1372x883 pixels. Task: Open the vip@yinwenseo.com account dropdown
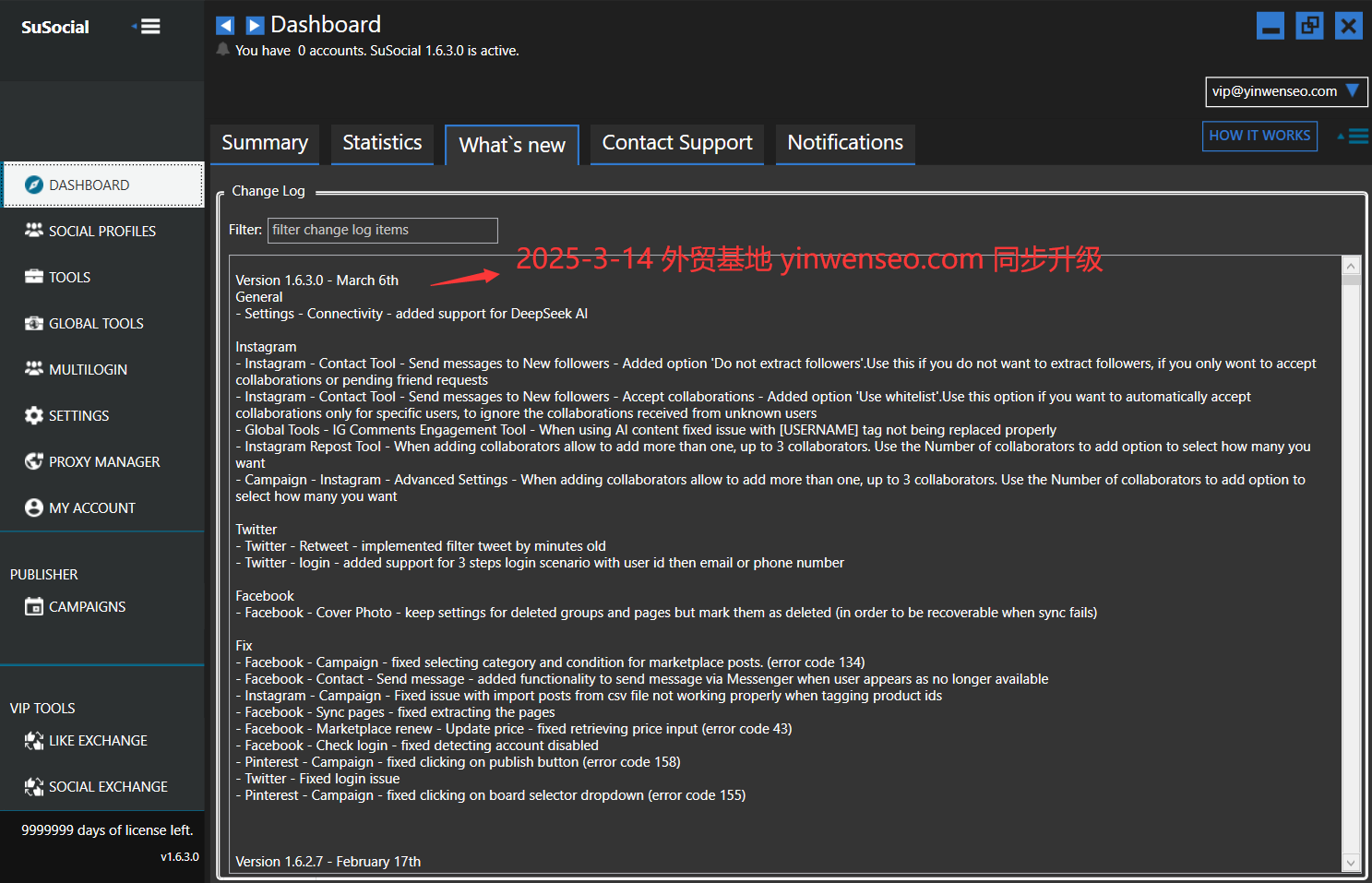coord(1286,91)
